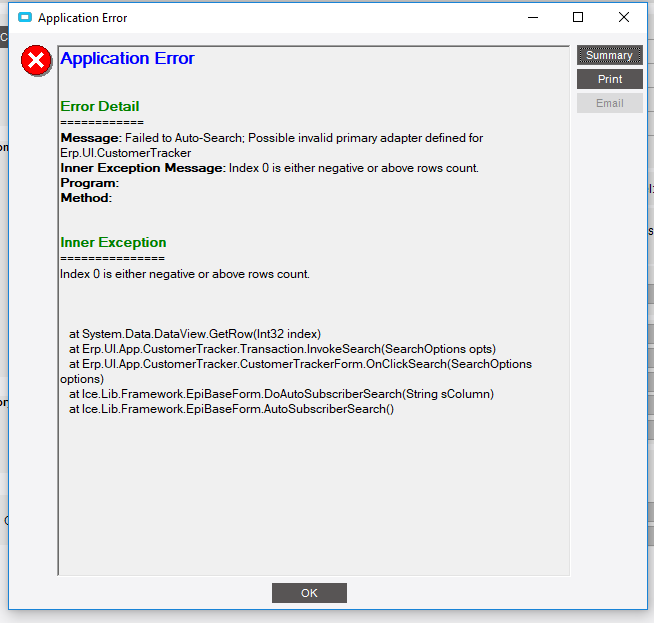Print the error details
This screenshot has height=623, width=654.
(609, 79)
